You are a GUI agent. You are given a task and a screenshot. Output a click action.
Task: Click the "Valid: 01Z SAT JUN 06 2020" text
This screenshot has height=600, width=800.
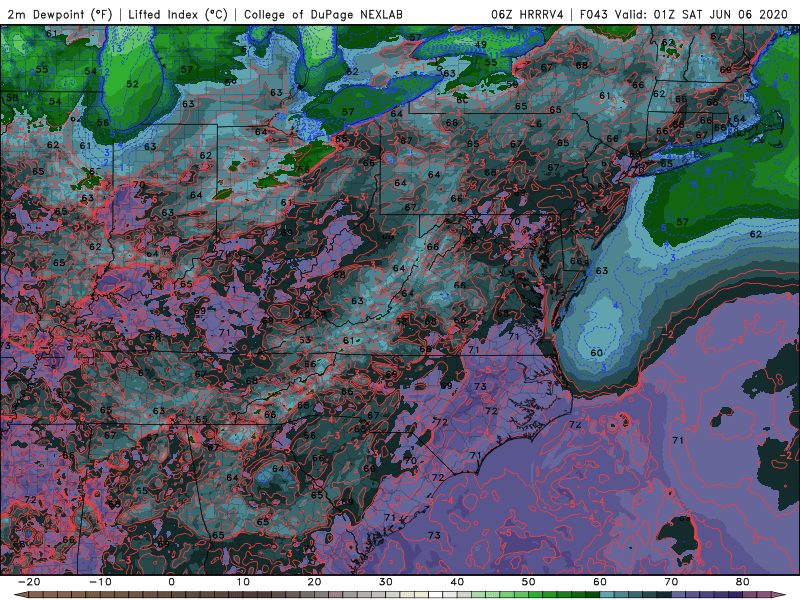click(702, 14)
